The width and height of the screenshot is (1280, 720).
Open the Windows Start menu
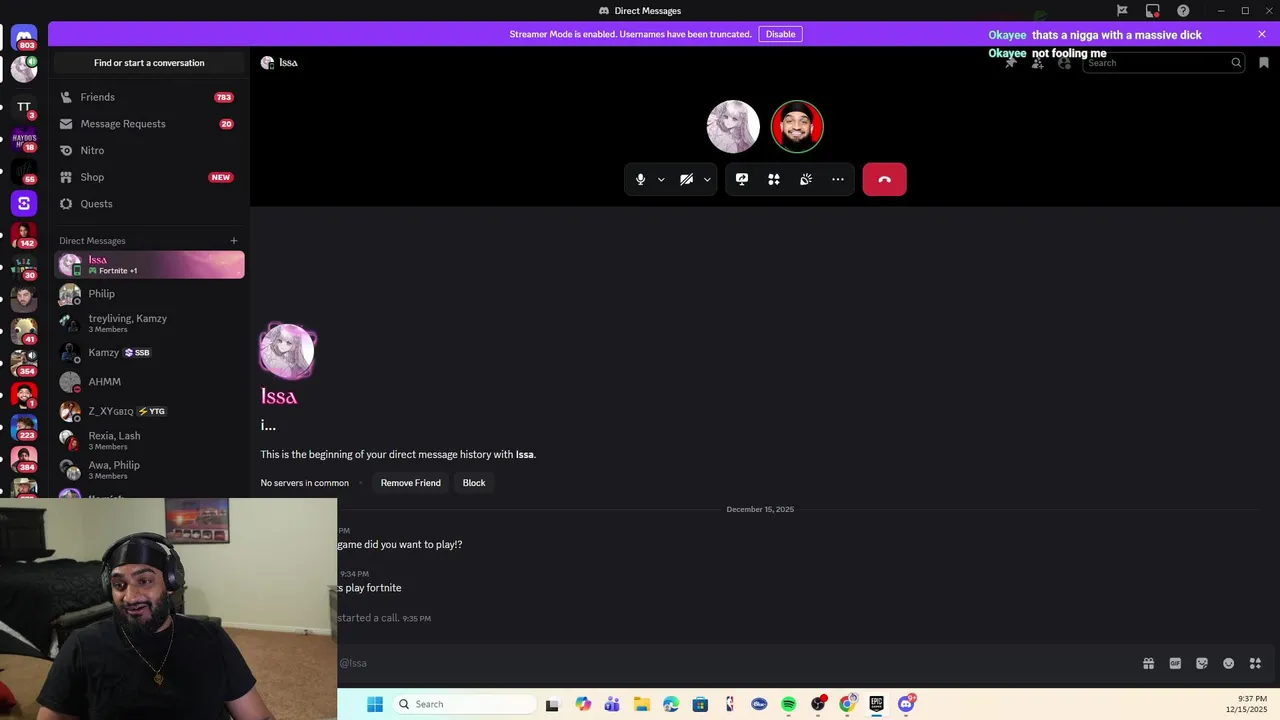[x=375, y=704]
